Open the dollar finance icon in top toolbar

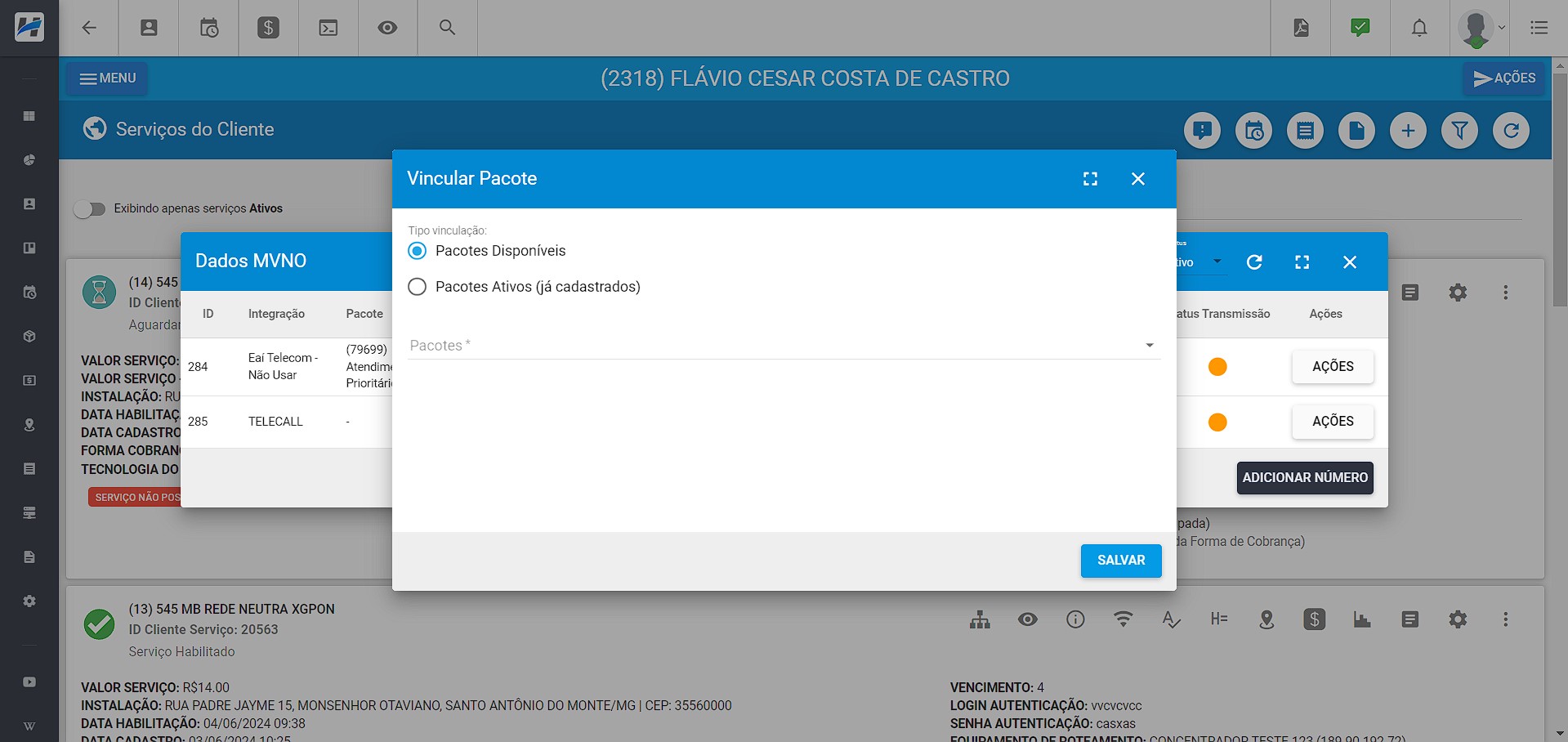[x=268, y=28]
